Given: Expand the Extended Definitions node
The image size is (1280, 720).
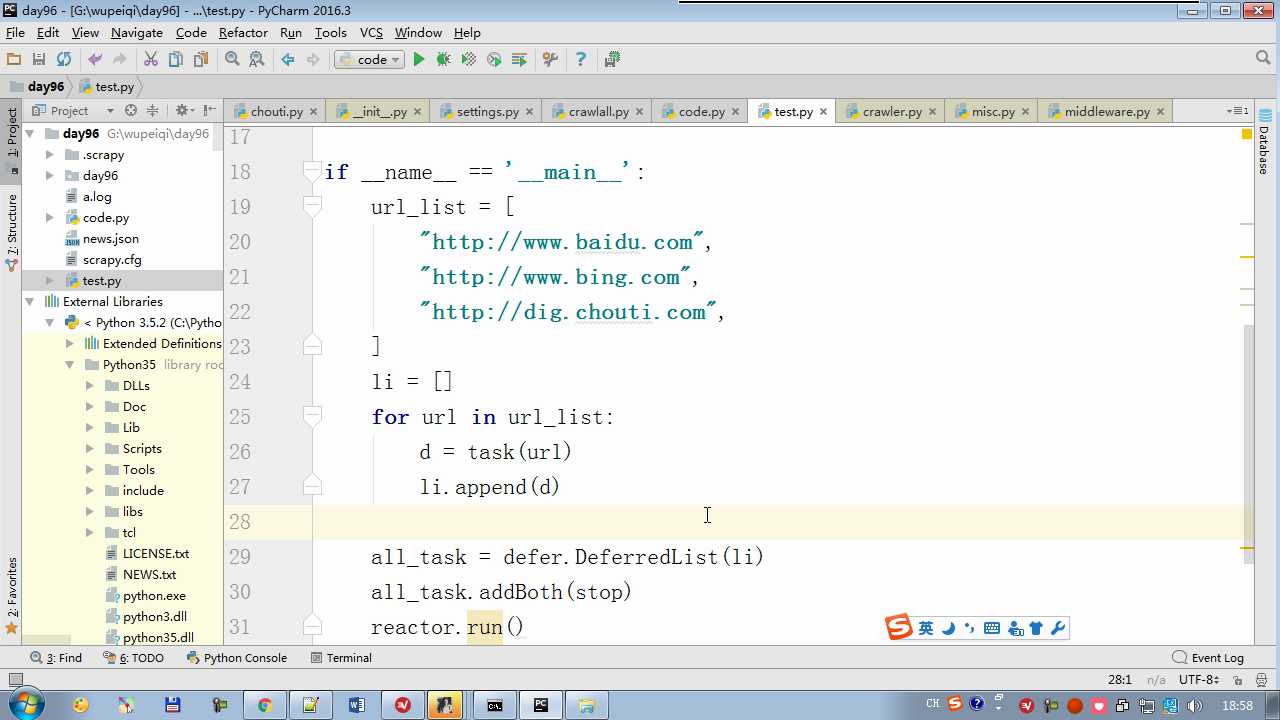Looking at the screenshot, I should pos(70,344).
